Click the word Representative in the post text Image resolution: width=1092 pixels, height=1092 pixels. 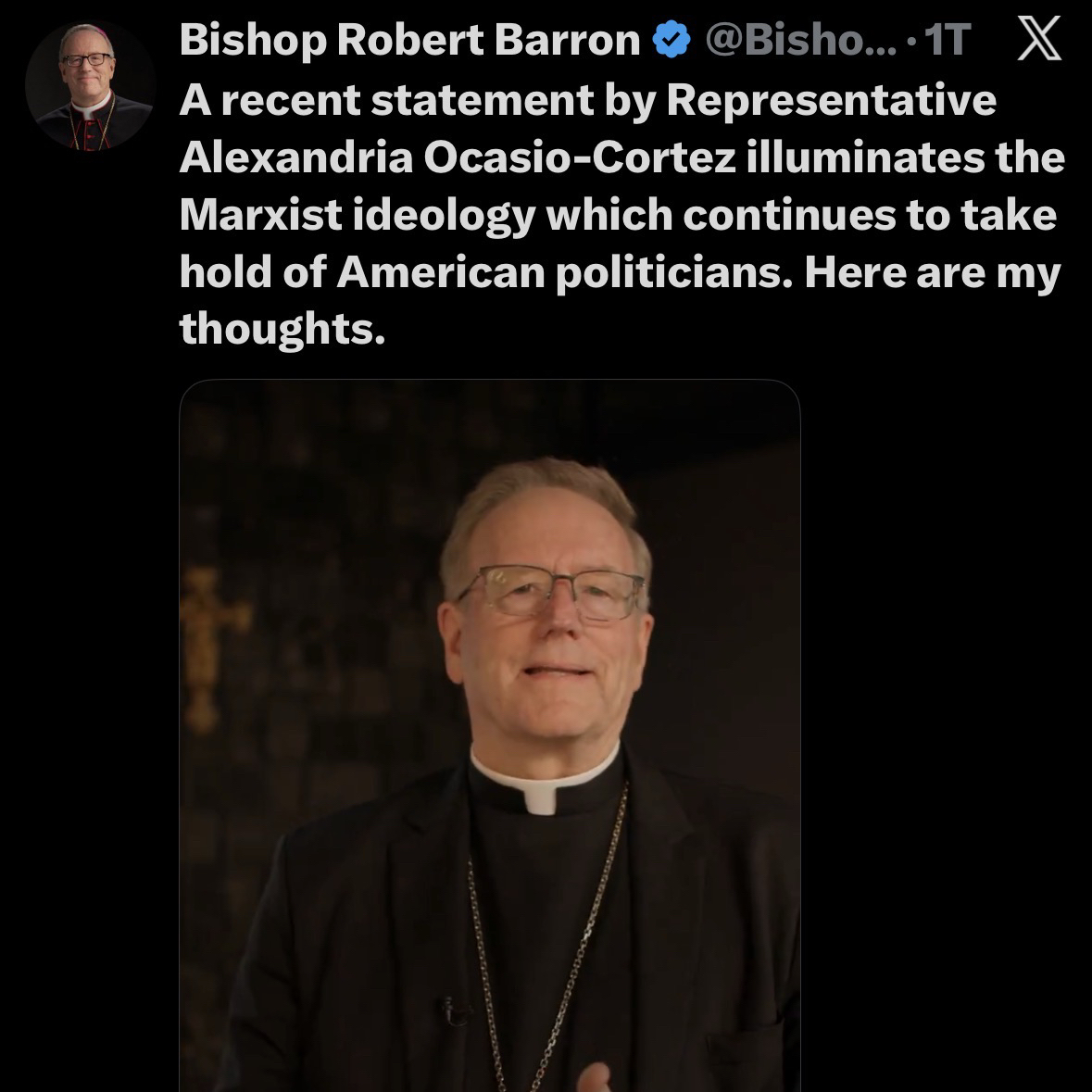pyautogui.click(x=832, y=100)
